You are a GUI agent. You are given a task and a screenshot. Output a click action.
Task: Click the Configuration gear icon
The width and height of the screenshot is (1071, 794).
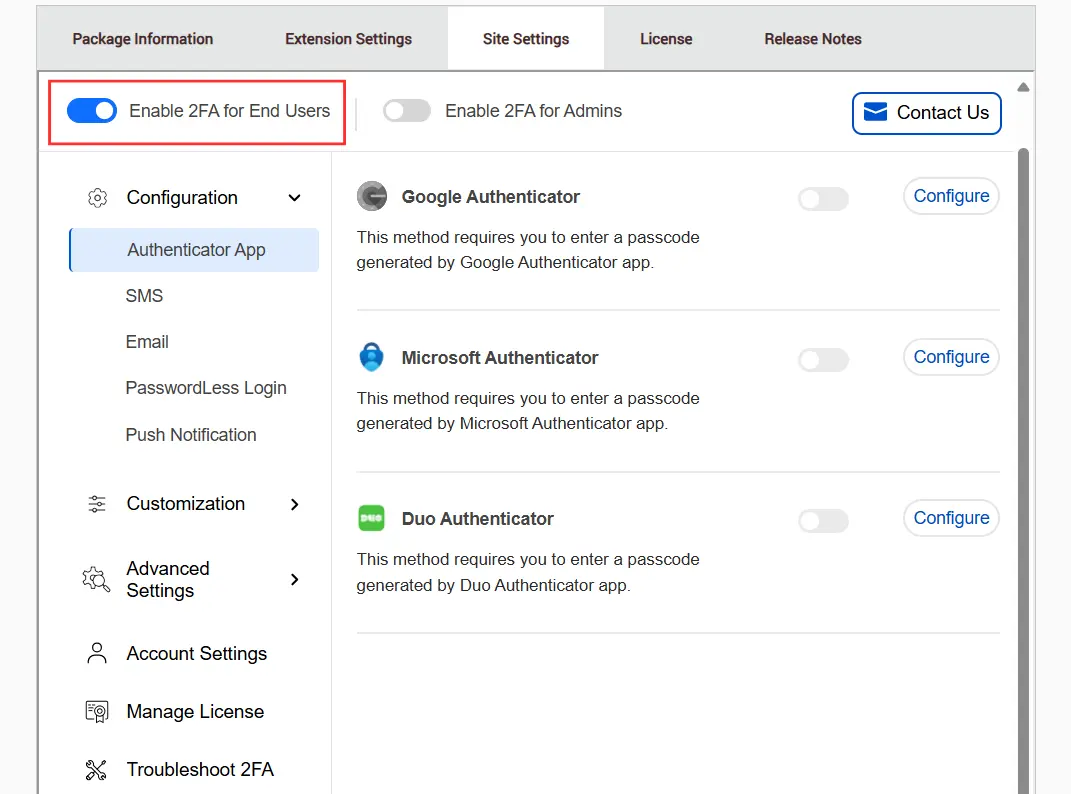[98, 198]
